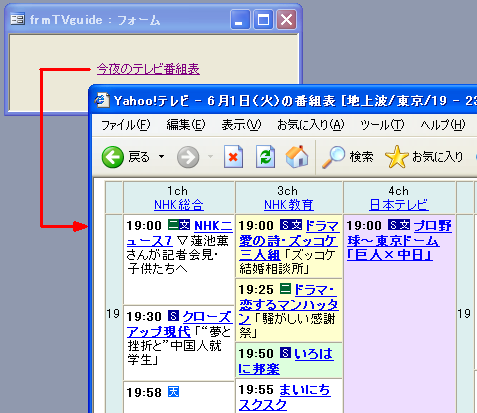Click the green Back arrow icon

pyautogui.click(x=113, y=157)
